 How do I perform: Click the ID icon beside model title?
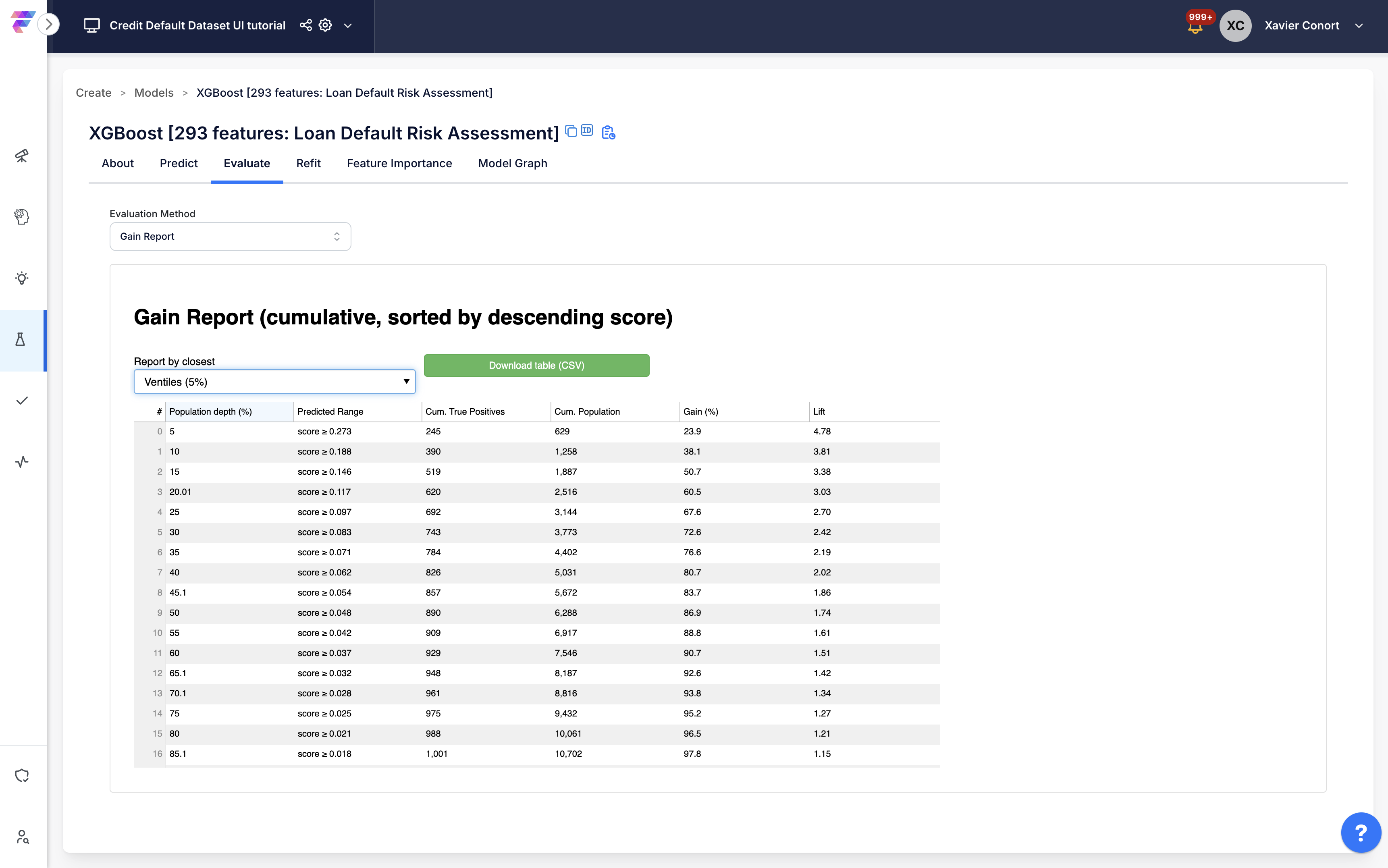587,130
